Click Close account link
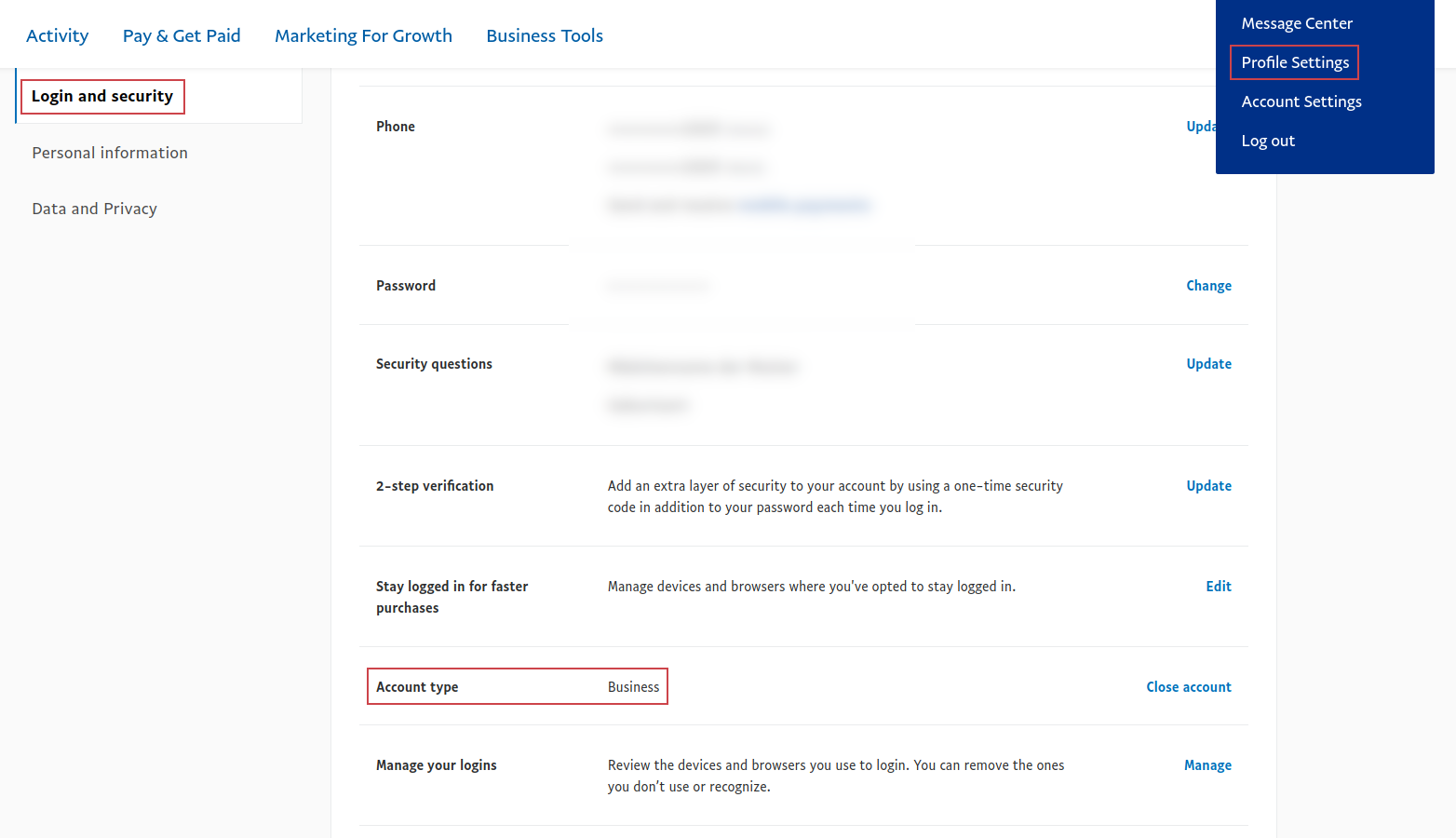The height and width of the screenshot is (838, 1456). pyautogui.click(x=1189, y=687)
